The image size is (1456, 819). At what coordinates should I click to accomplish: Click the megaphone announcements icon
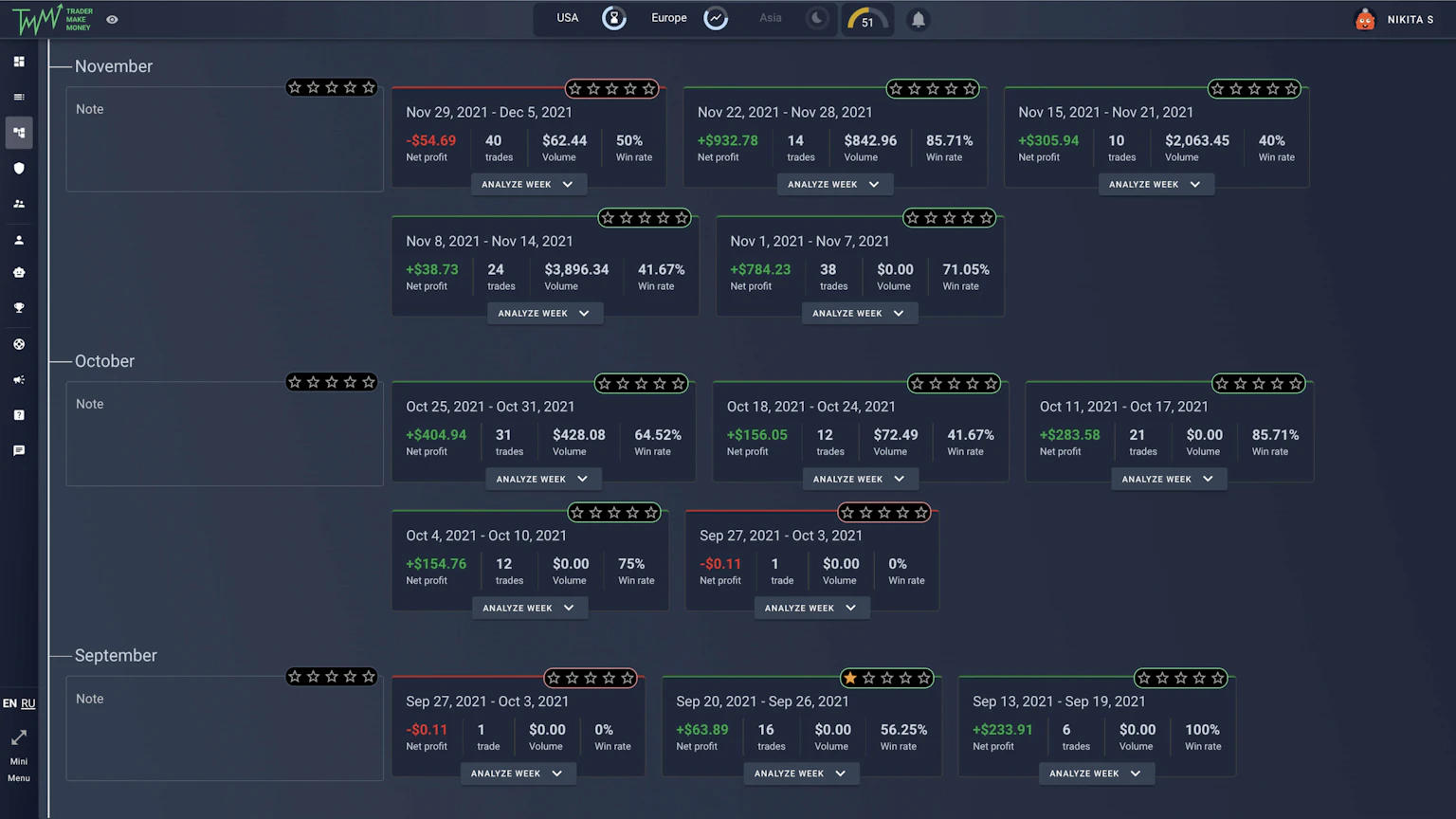19,379
